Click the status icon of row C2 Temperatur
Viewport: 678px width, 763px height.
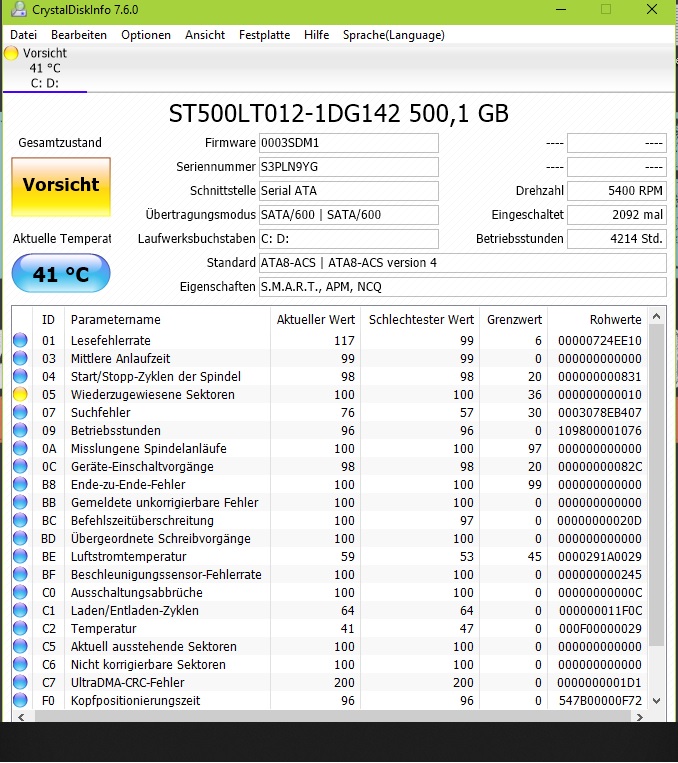point(20,628)
